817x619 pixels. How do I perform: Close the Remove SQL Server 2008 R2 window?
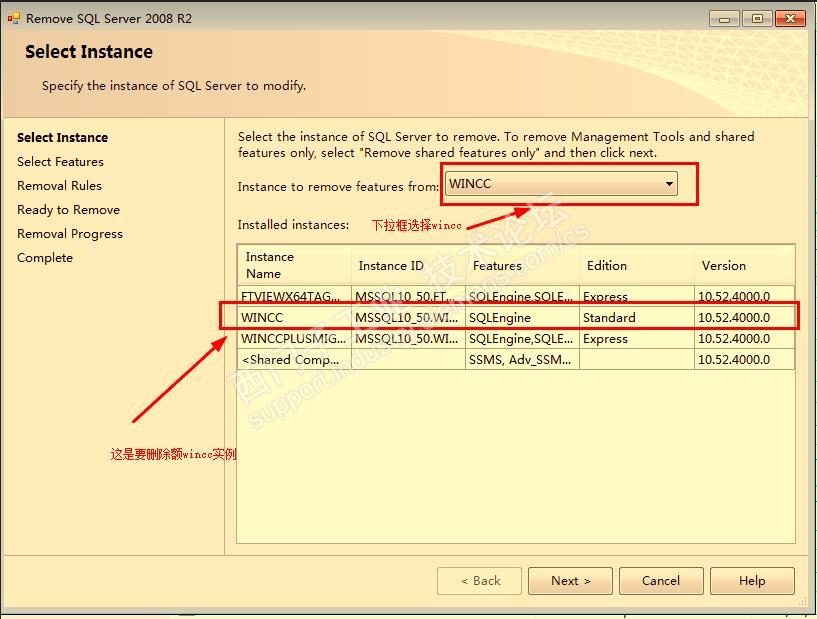click(790, 19)
